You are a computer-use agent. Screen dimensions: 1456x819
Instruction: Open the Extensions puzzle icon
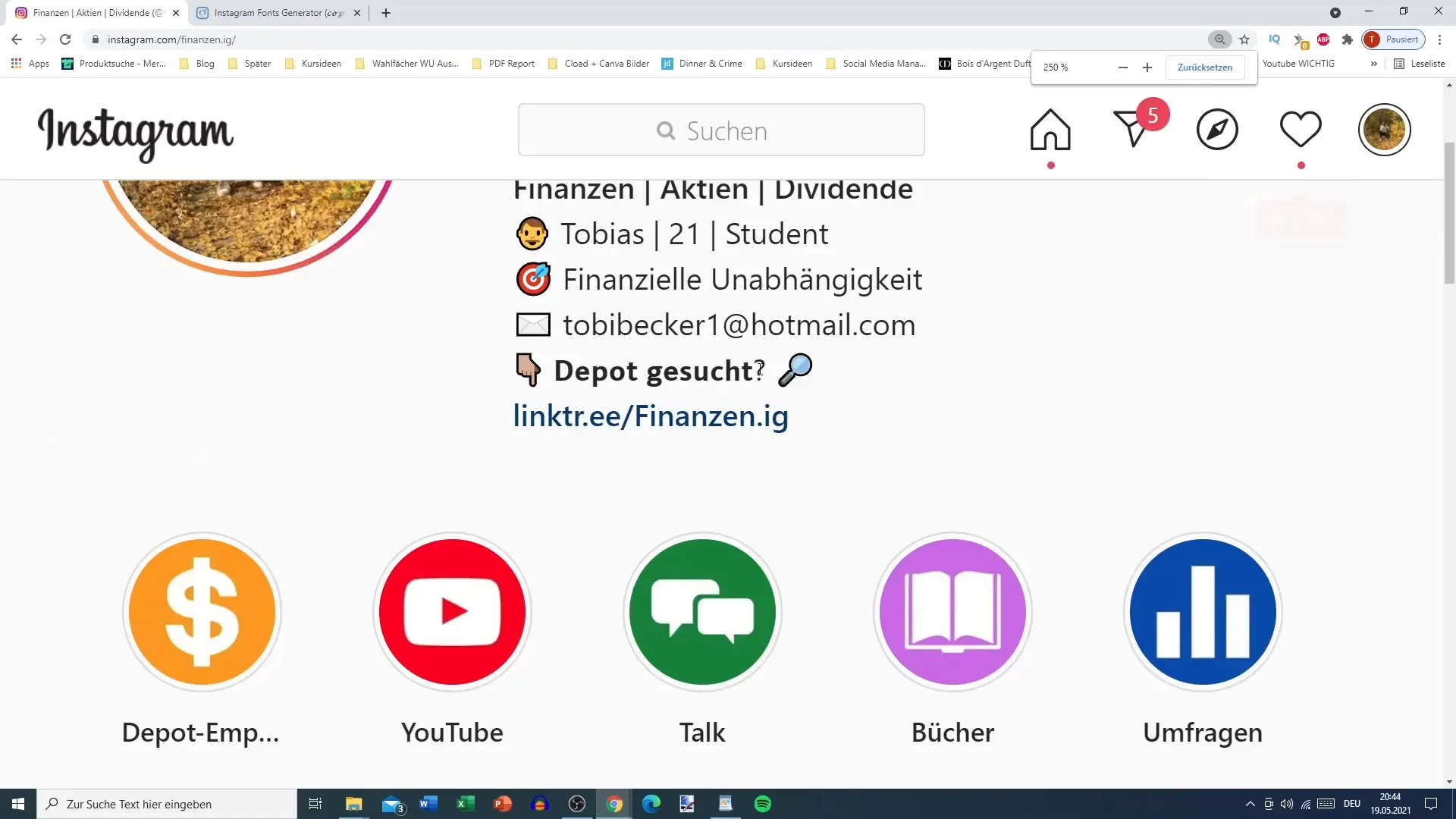click(1348, 39)
